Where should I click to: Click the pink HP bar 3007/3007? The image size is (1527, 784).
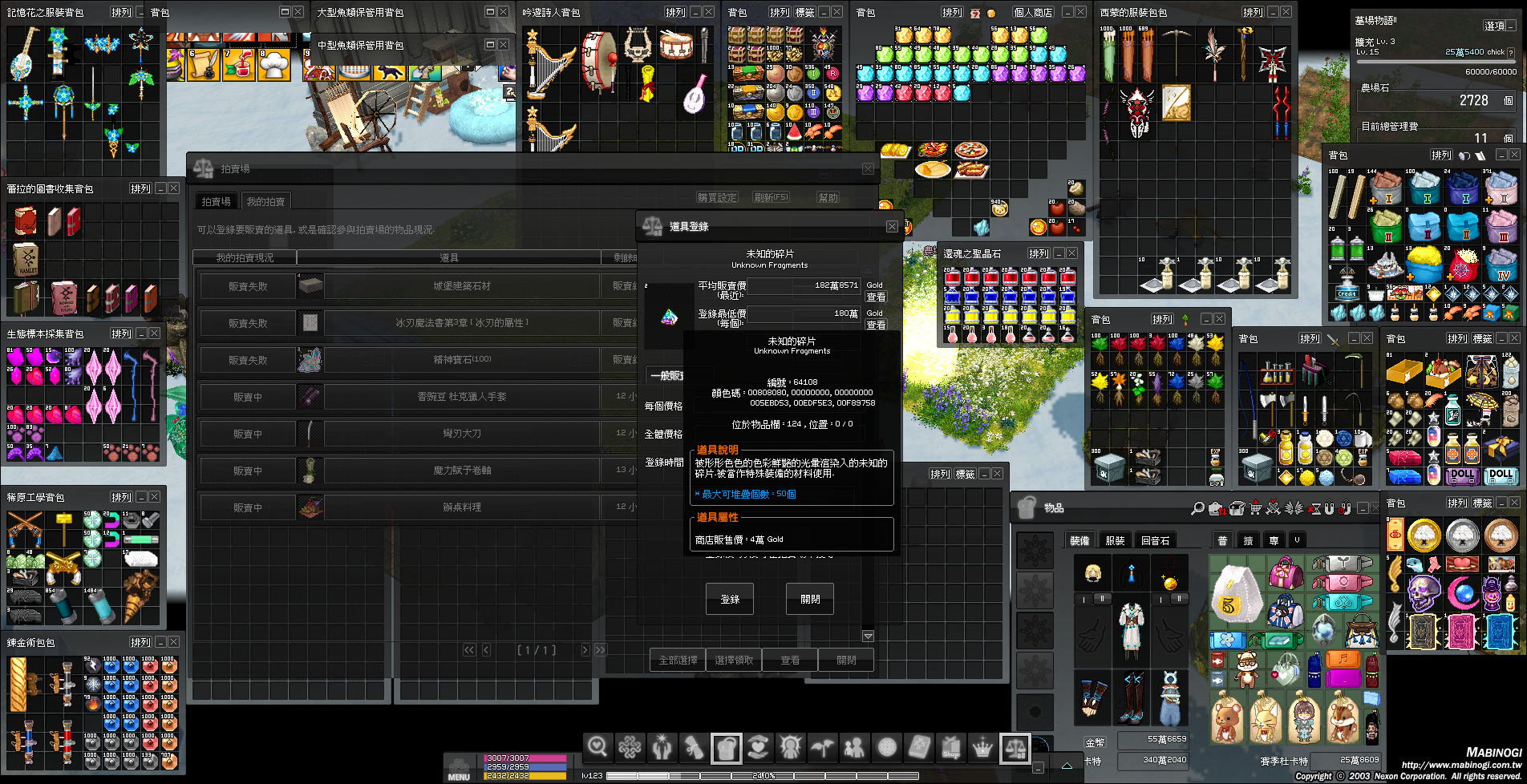tap(525, 758)
